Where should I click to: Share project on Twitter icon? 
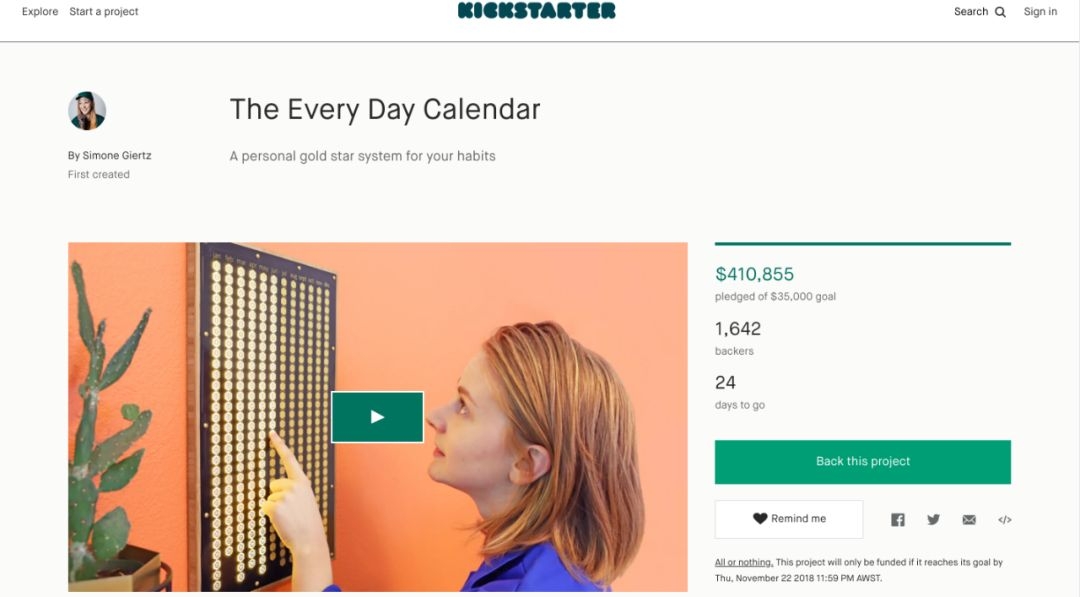pyautogui.click(x=933, y=520)
